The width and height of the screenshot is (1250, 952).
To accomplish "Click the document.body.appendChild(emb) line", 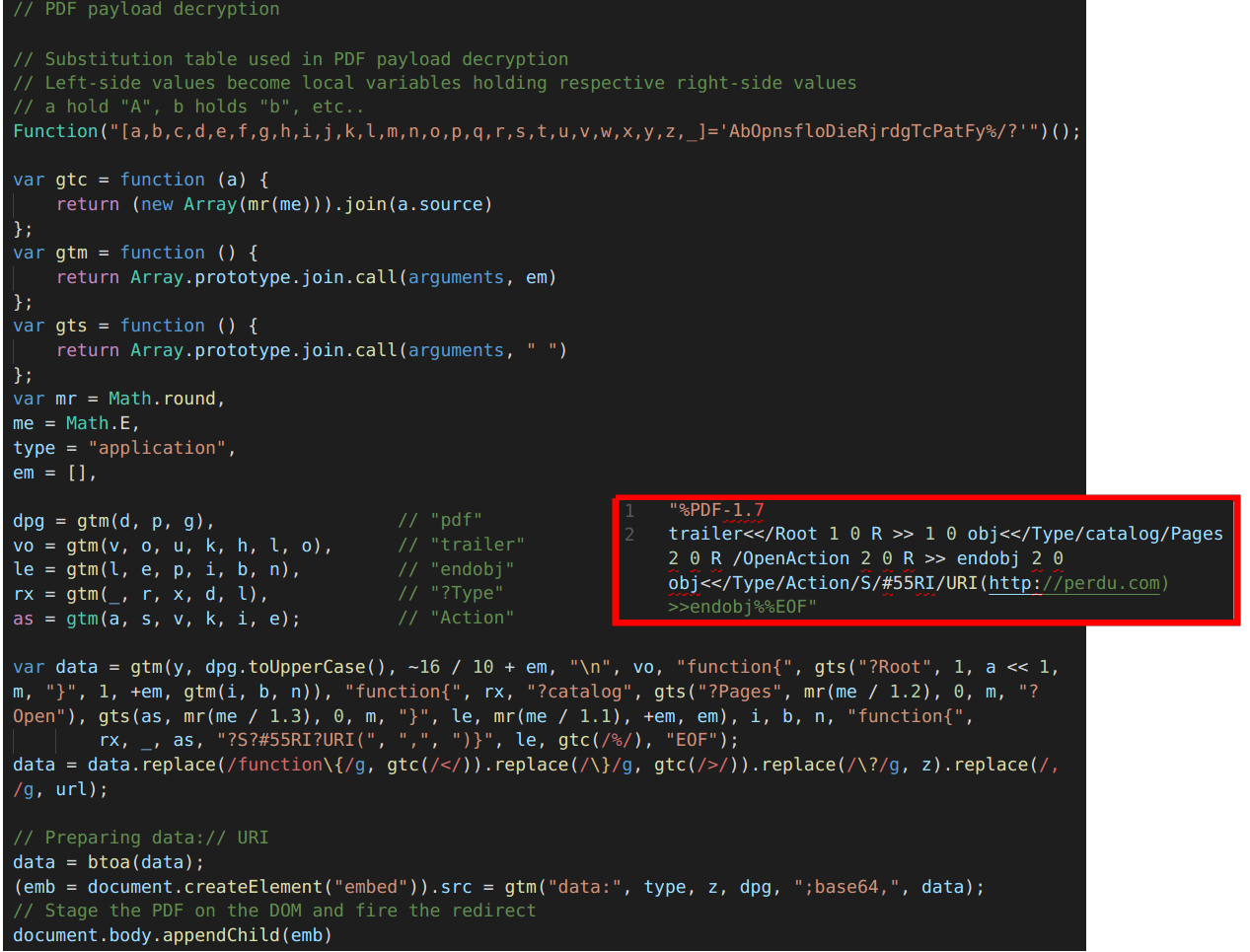I will point(173,935).
